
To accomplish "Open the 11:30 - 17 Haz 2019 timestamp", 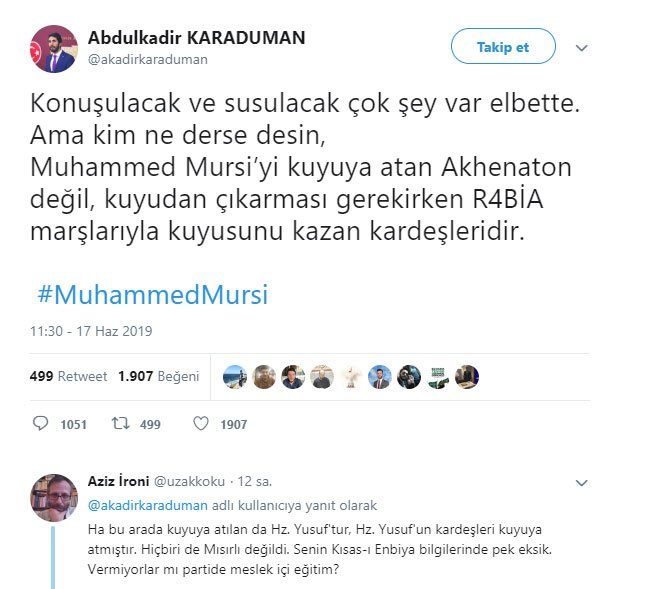I will [x=91, y=331].
